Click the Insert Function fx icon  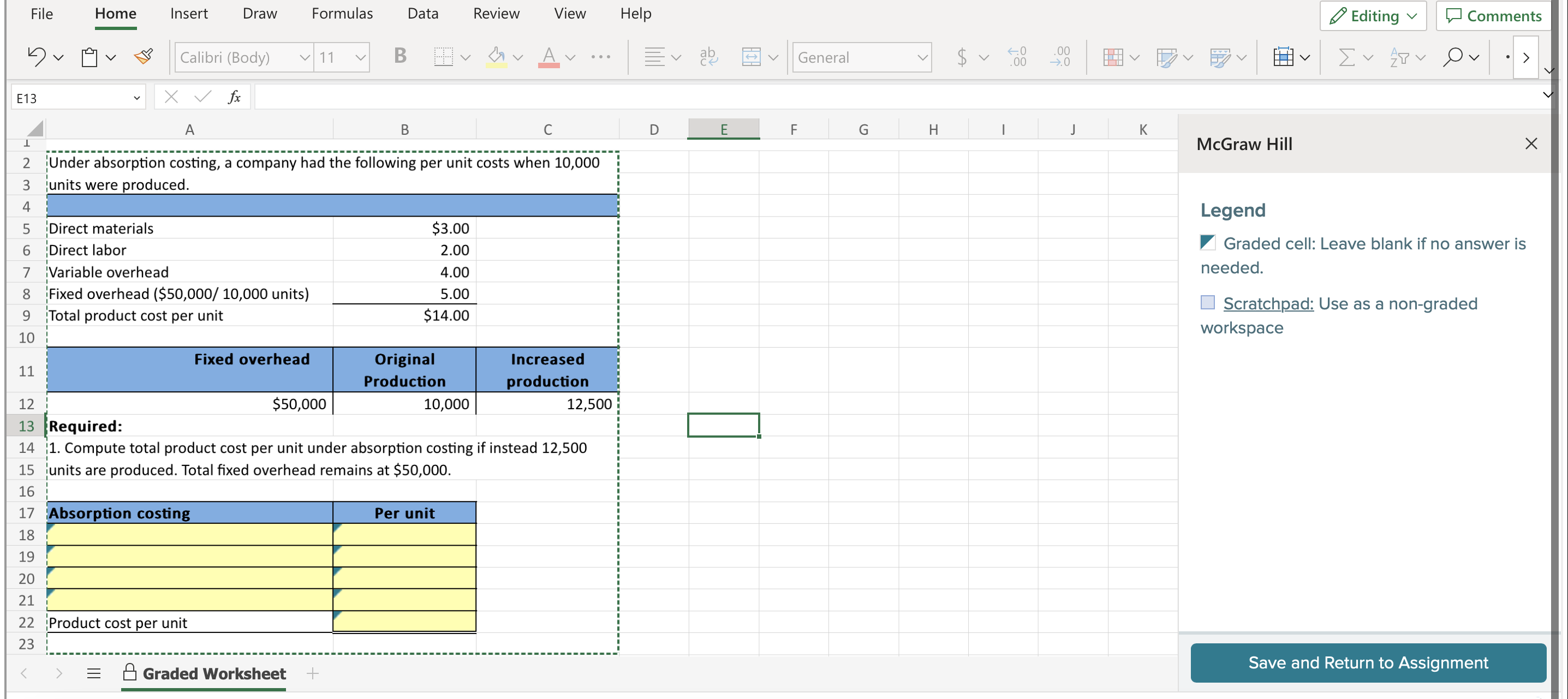(x=234, y=97)
